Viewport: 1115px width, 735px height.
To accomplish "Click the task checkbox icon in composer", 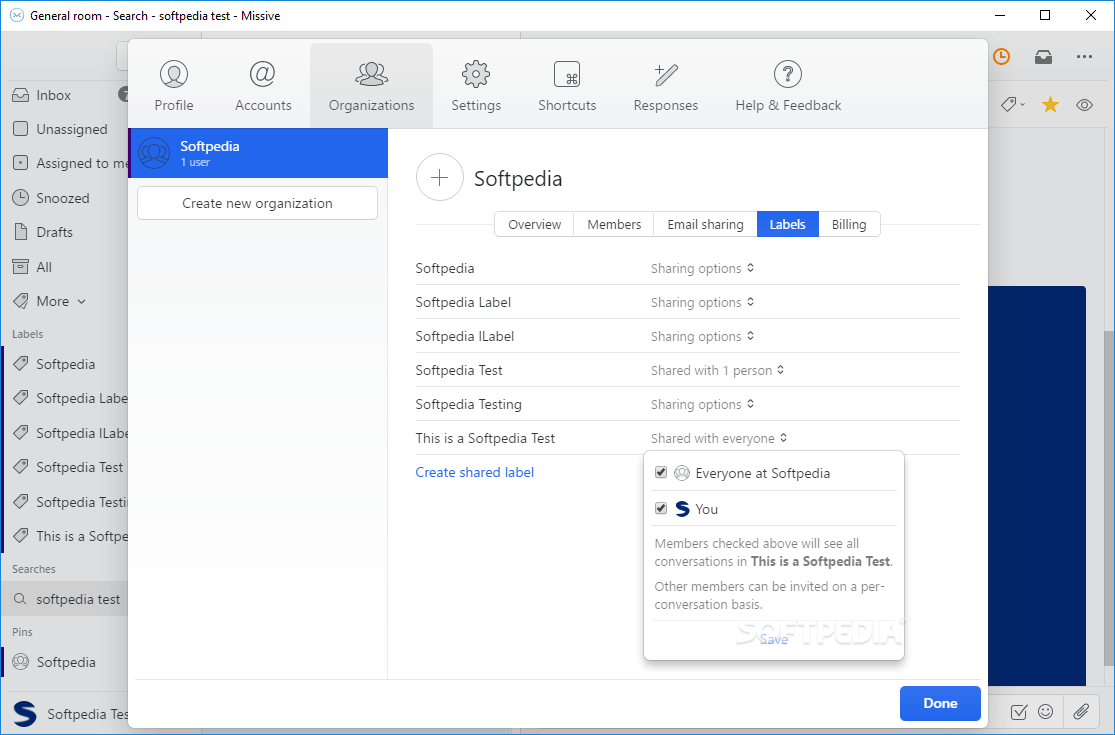I will [x=1018, y=711].
